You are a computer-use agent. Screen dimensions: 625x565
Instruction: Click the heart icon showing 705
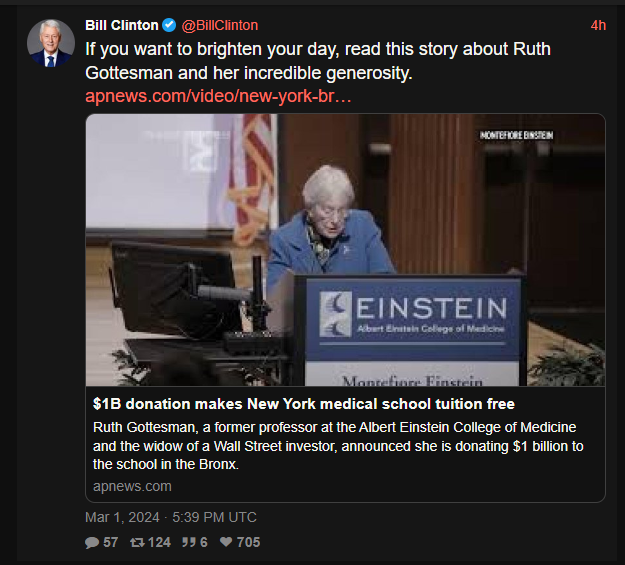226,542
